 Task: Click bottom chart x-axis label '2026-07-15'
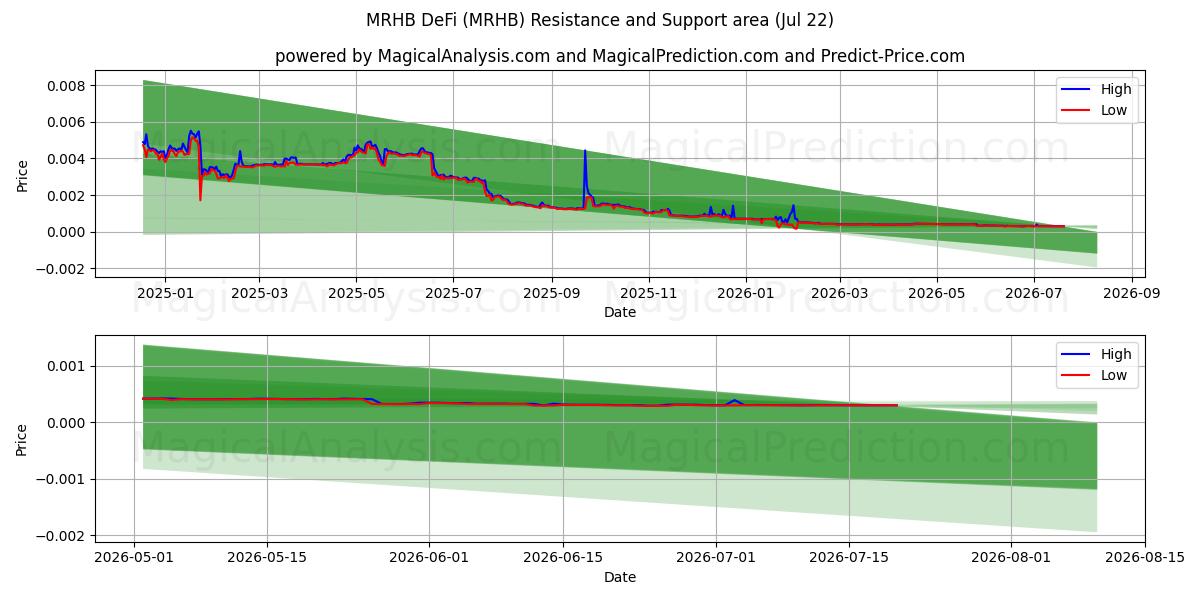click(x=848, y=559)
